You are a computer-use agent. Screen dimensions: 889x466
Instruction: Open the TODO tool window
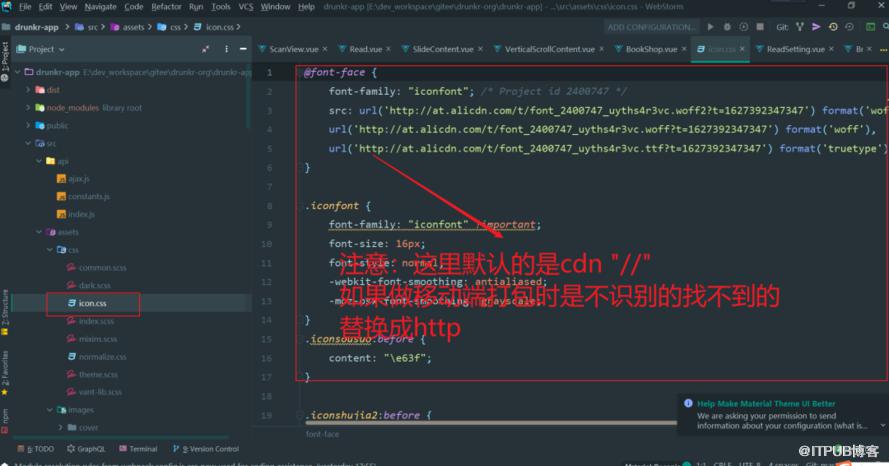click(36, 449)
